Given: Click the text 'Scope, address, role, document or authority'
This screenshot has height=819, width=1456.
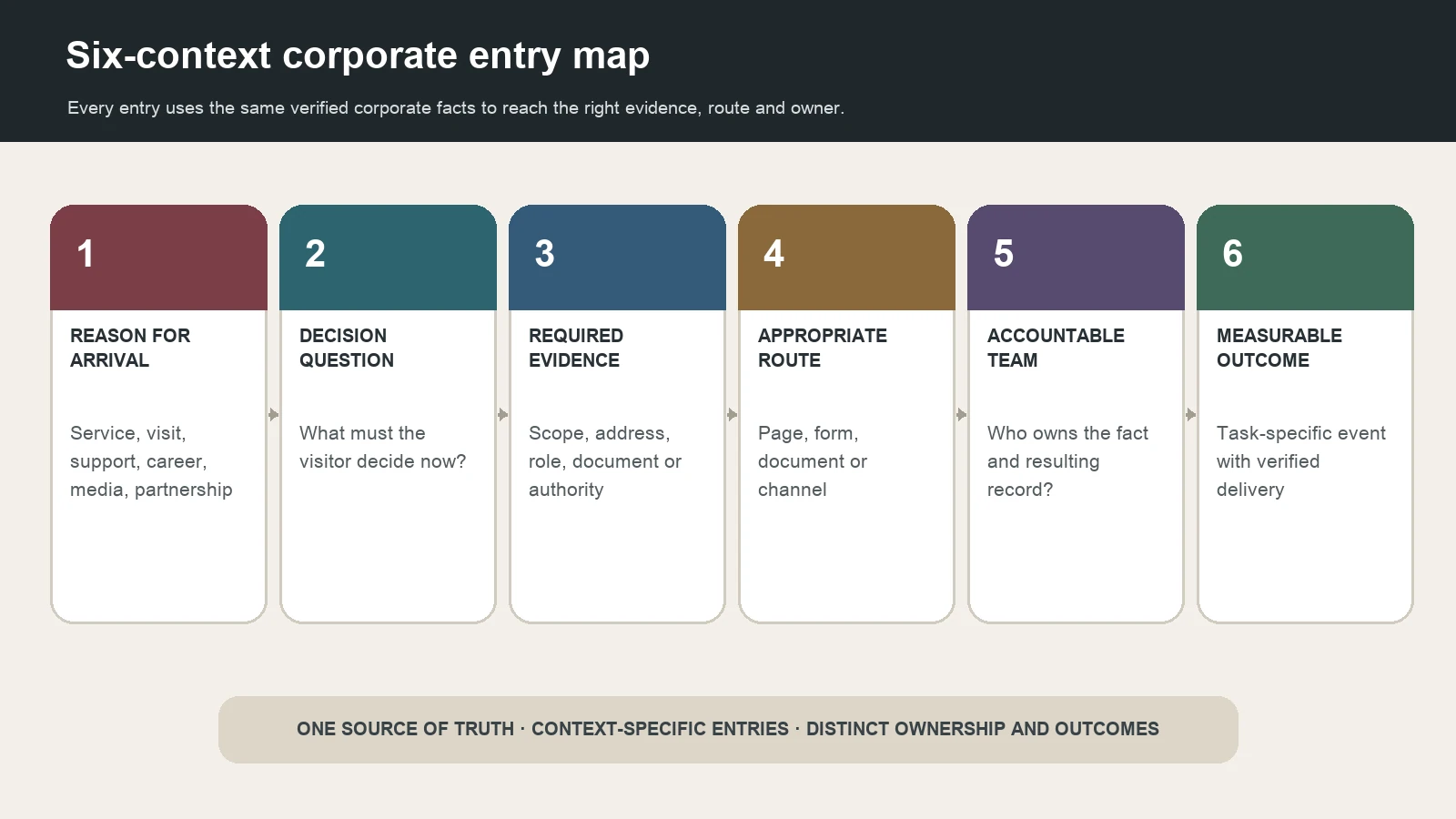Looking at the screenshot, I should pos(605,461).
